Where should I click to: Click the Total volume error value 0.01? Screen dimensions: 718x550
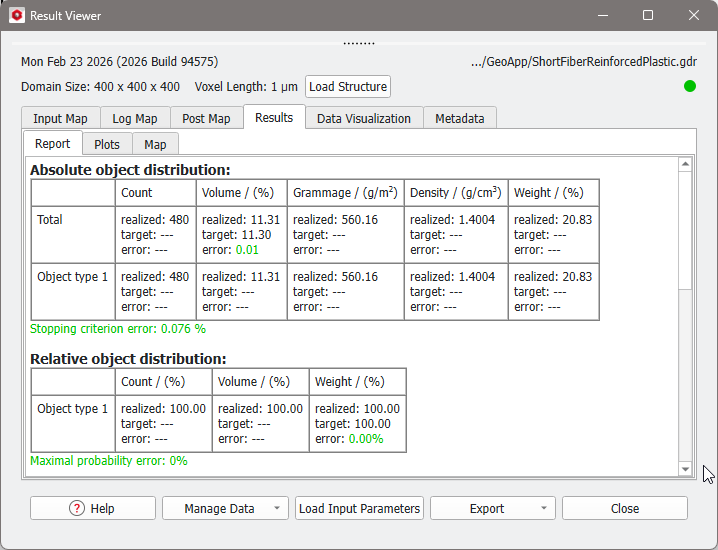coord(247,250)
